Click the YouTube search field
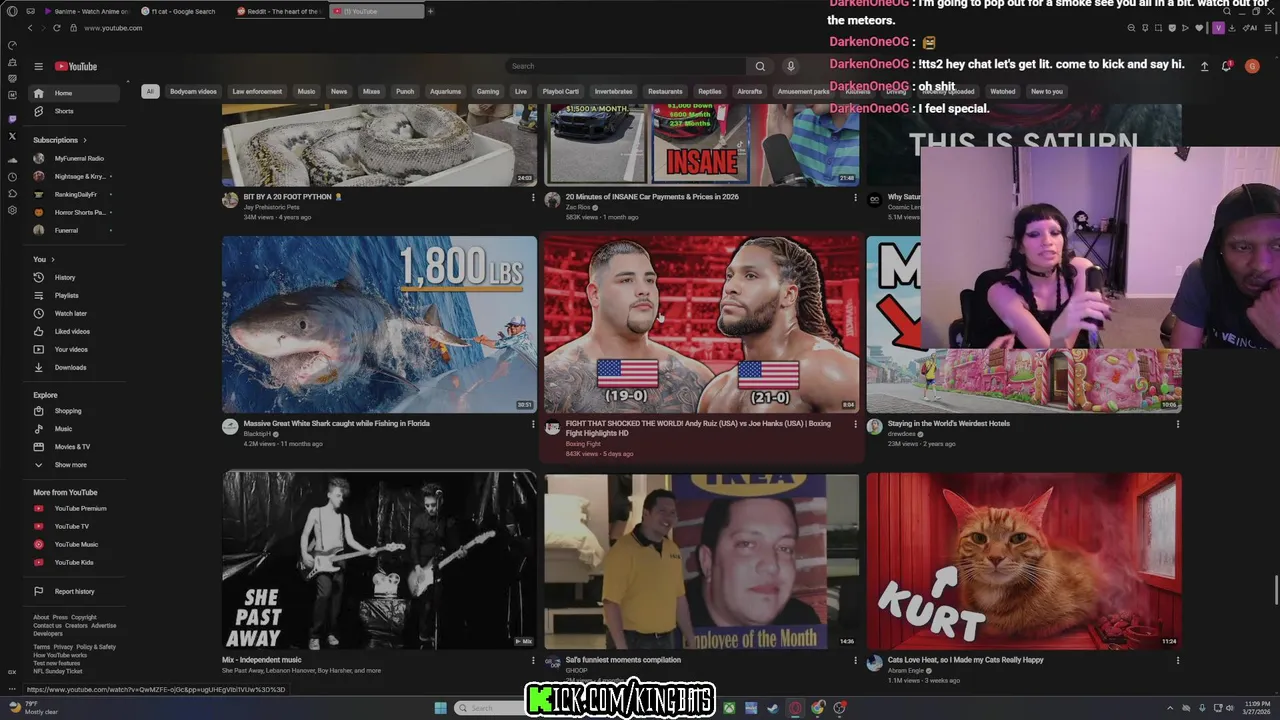 coord(625,66)
